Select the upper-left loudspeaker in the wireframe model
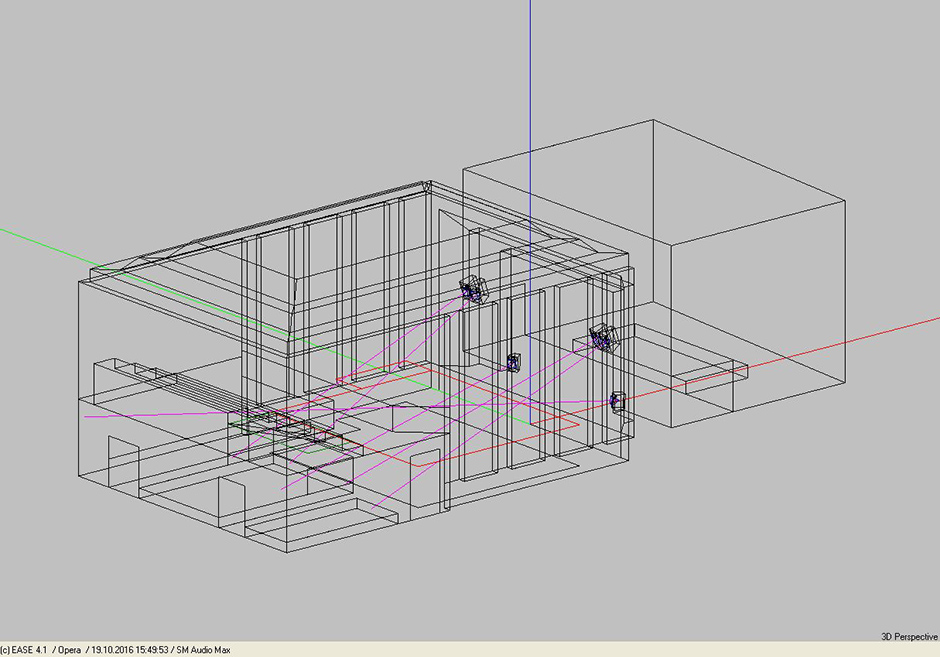This screenshot has height=657, width=940. pyautogui.click(x=474, y=289)
